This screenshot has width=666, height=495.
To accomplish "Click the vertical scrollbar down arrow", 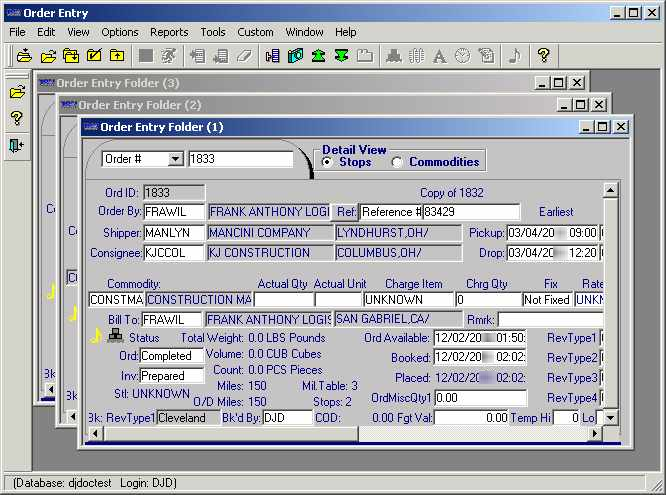I will tap(610, 418).
